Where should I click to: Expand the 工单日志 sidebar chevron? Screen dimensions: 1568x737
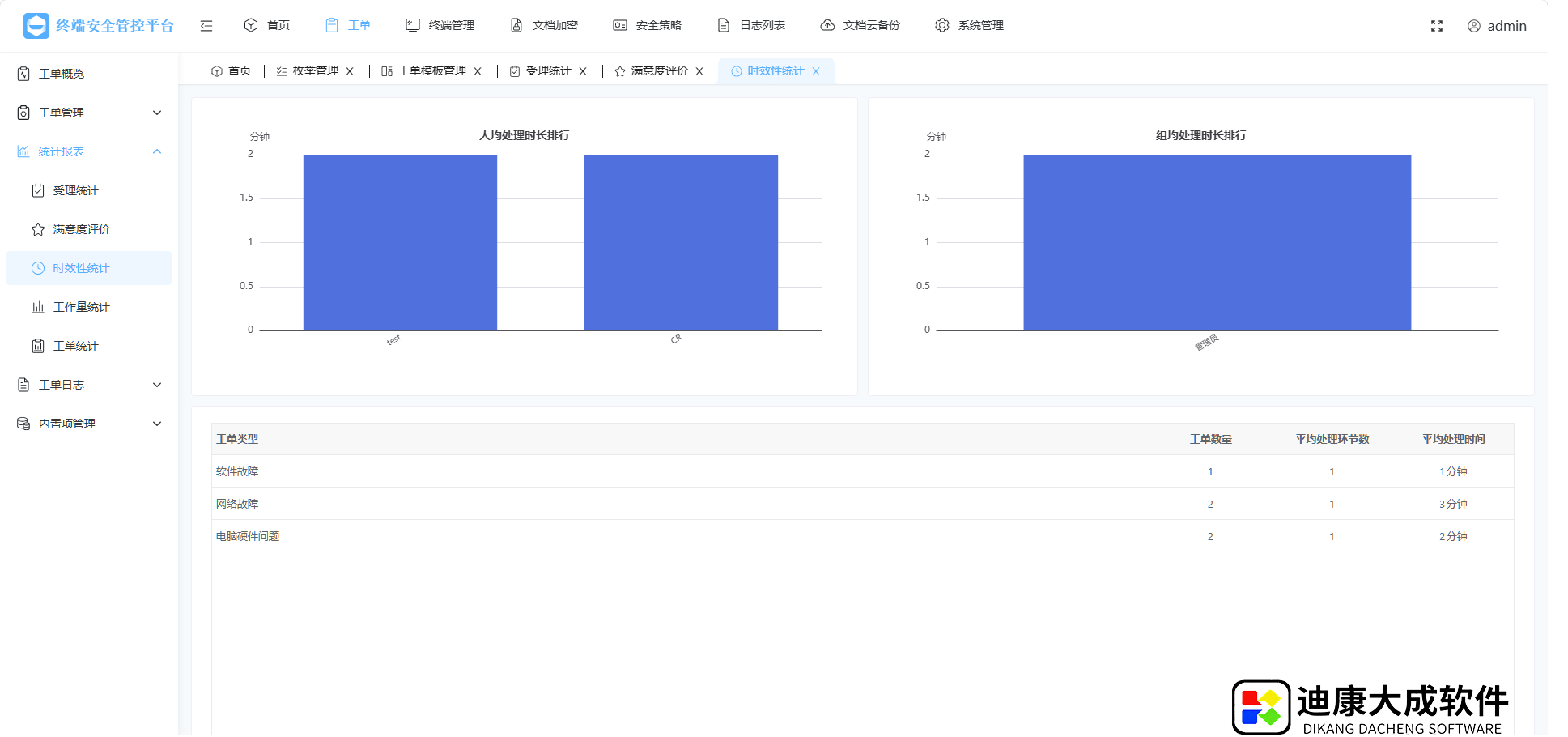tap(157, 385)
